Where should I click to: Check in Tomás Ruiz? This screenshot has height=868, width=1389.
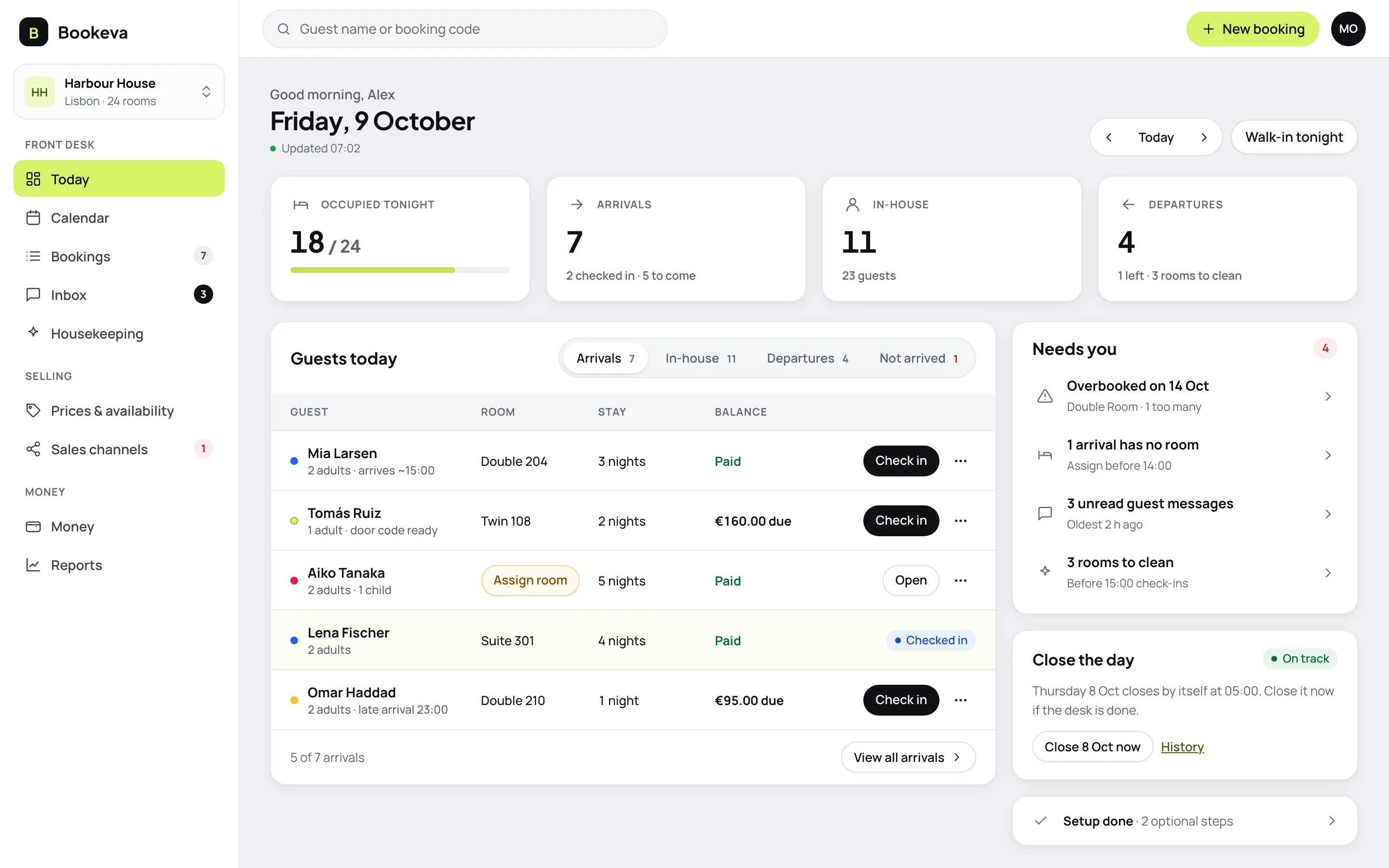pos(900,521)
